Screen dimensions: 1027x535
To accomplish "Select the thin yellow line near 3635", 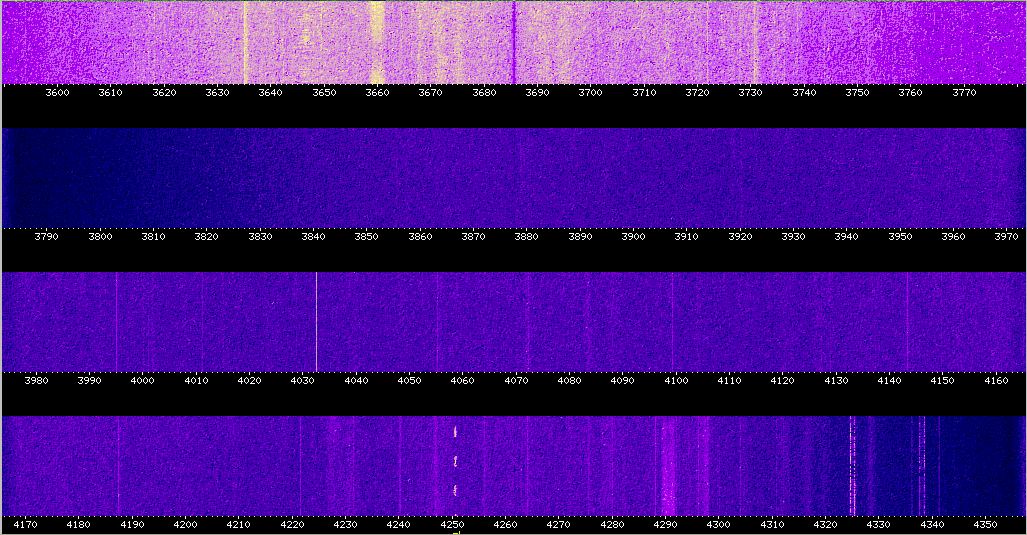I will (x=244, y=43).
